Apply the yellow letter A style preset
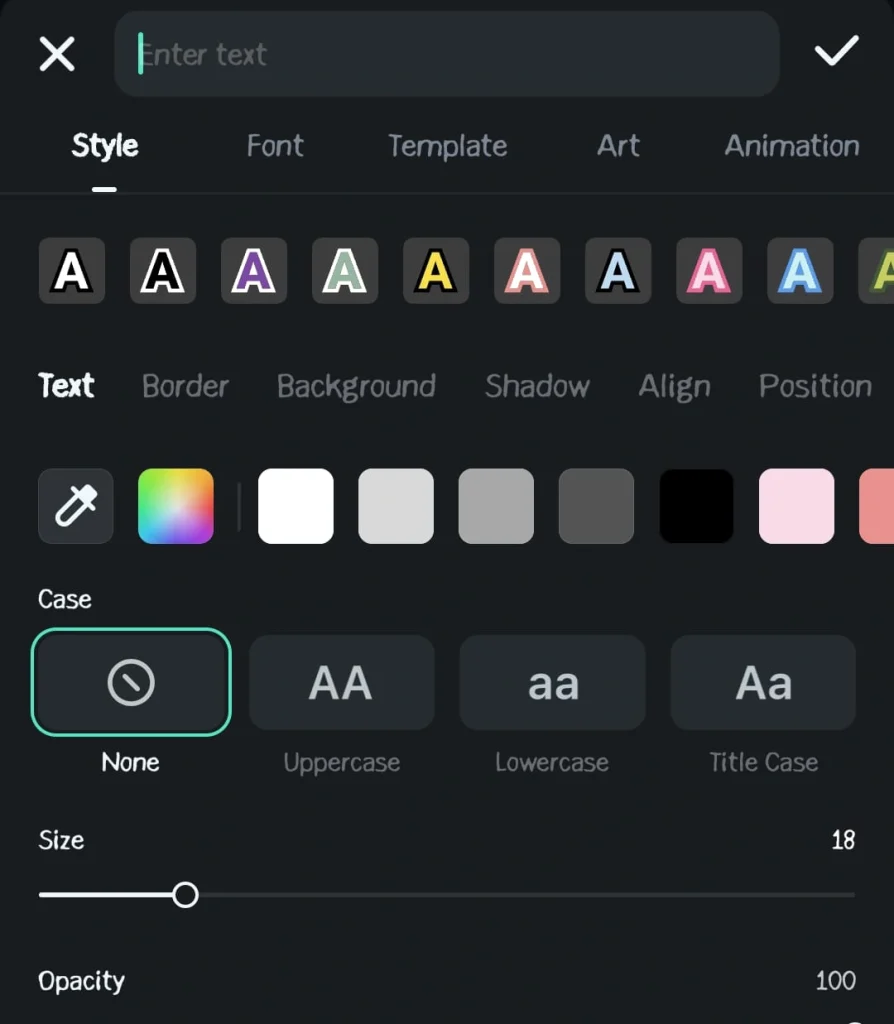This screenshot has height=1024, width=894. pos(436,270)
